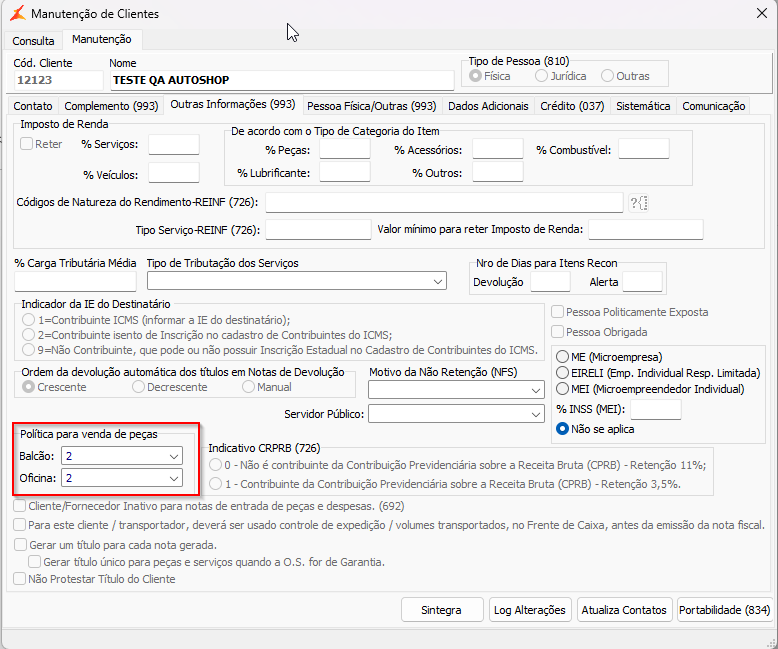Click the Sintegra button
The height and width of the screenshot is (649, 778).
(442, 610)
